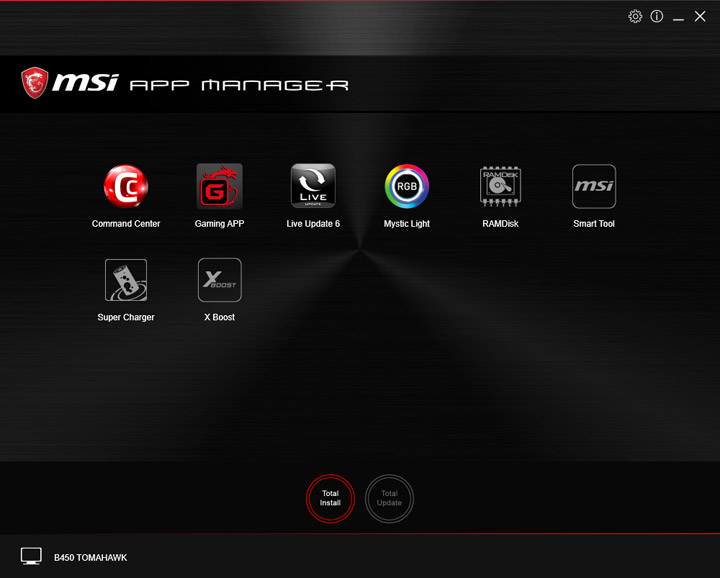Image resolution: width=720 pixels, height=578 pixels.
Task: Select the B450 TOMAHAWK model text
Action: click(90, 558)
